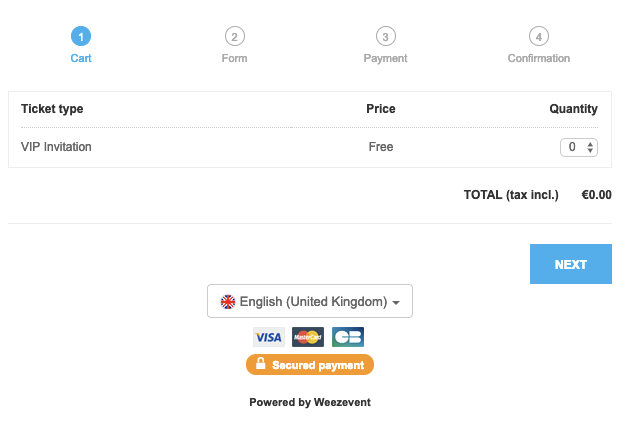Open the Powered by Weezevent link
Viewport: 625px width, 423px height.
pos(310,402)
